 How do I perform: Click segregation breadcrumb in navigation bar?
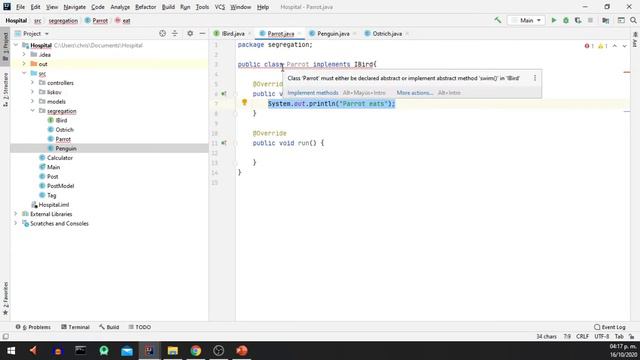63,20
